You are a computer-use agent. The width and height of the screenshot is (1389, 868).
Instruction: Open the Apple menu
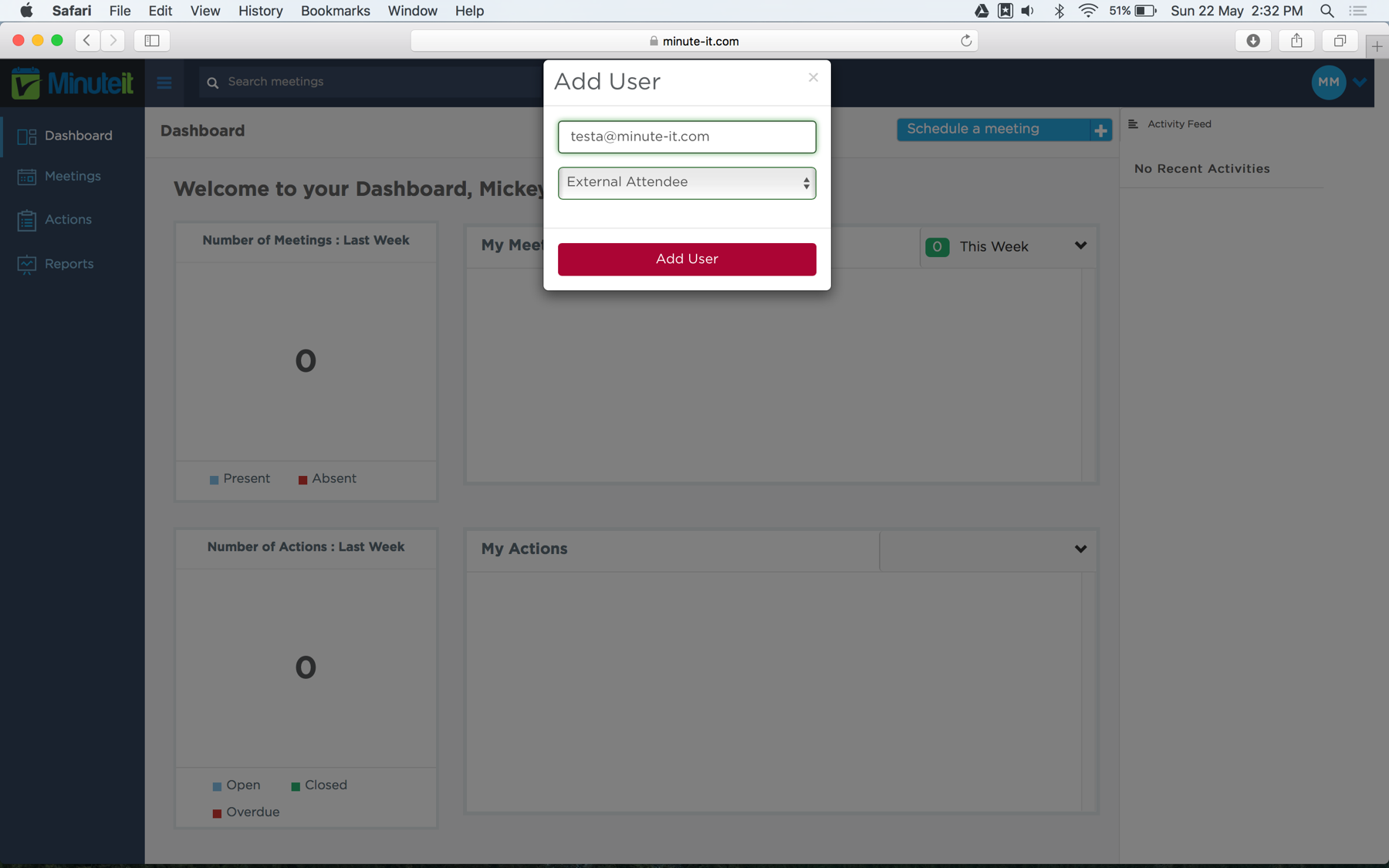coord(26,11)
